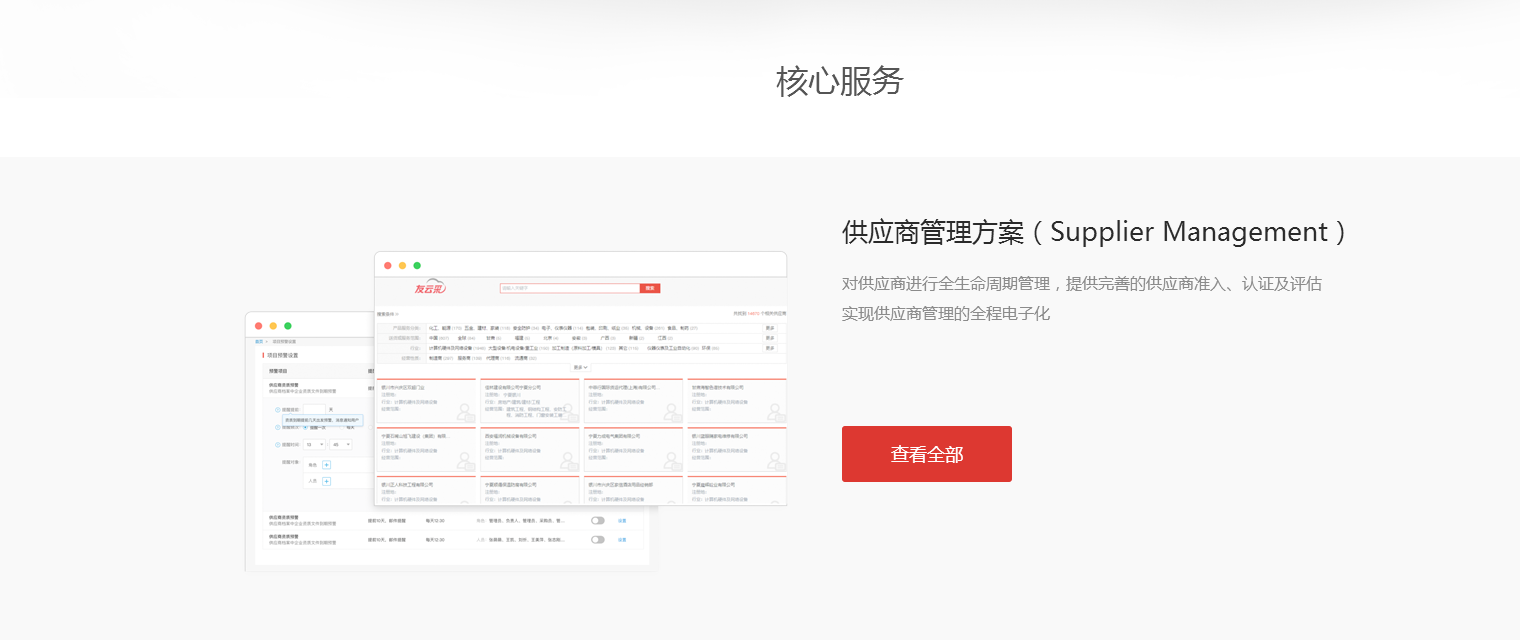Expand the centered 更多 dropdown below the filters
The width and height of the screenshot is (1520, 640).
pyautogui.click(x=580, y=367)
